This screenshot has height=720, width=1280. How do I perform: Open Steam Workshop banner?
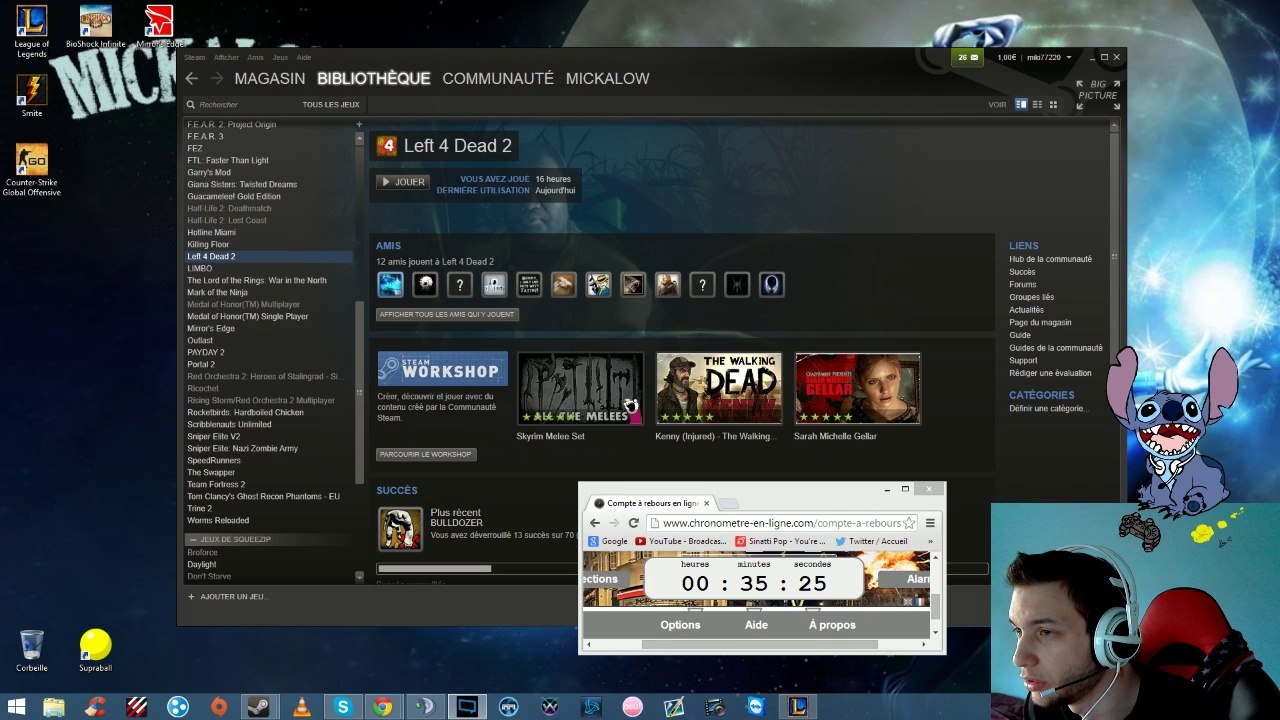442,369
